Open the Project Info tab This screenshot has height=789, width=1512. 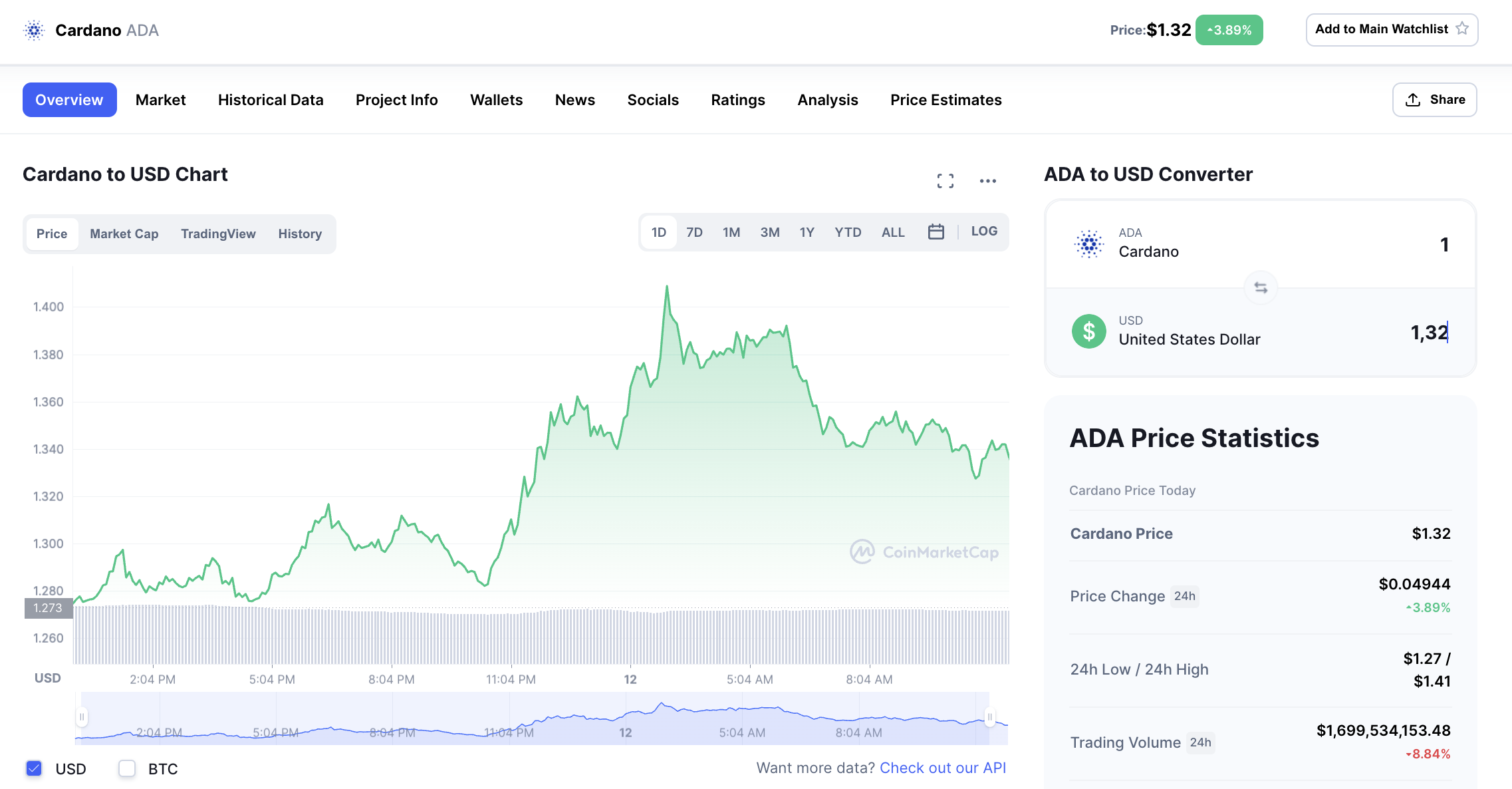(x=397, y=100)
